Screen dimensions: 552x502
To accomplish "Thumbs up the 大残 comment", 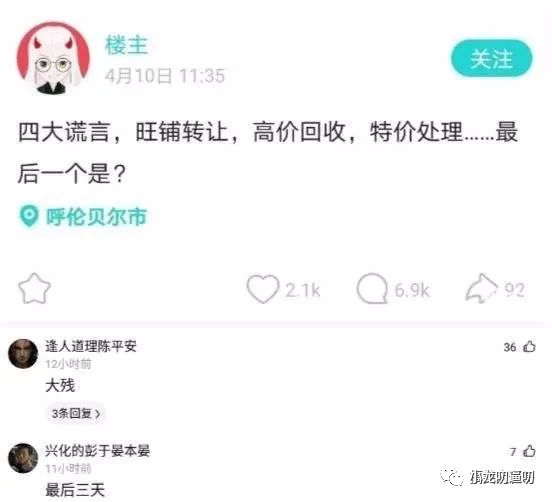I will (529, 347).
